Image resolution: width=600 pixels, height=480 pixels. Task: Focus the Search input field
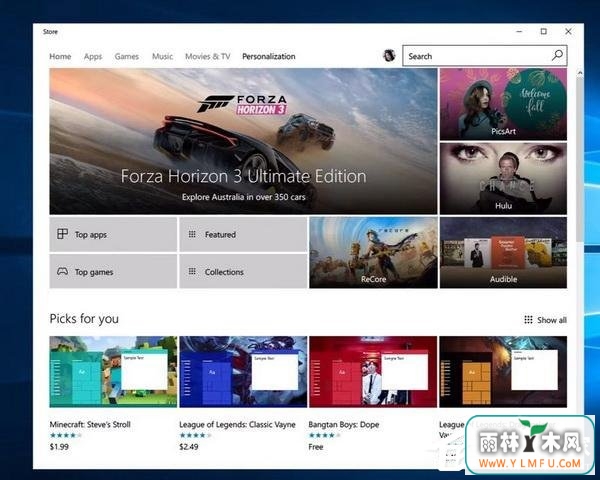pyautogui.click(x=484, y=56)
